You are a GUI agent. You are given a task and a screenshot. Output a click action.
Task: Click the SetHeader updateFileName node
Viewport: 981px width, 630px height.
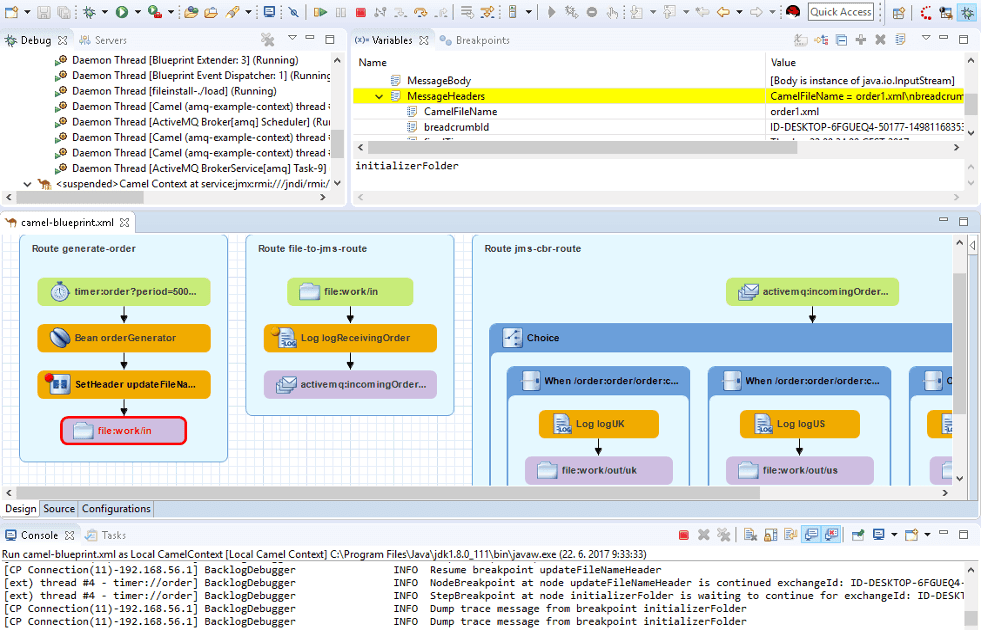(x=124, y=384)
